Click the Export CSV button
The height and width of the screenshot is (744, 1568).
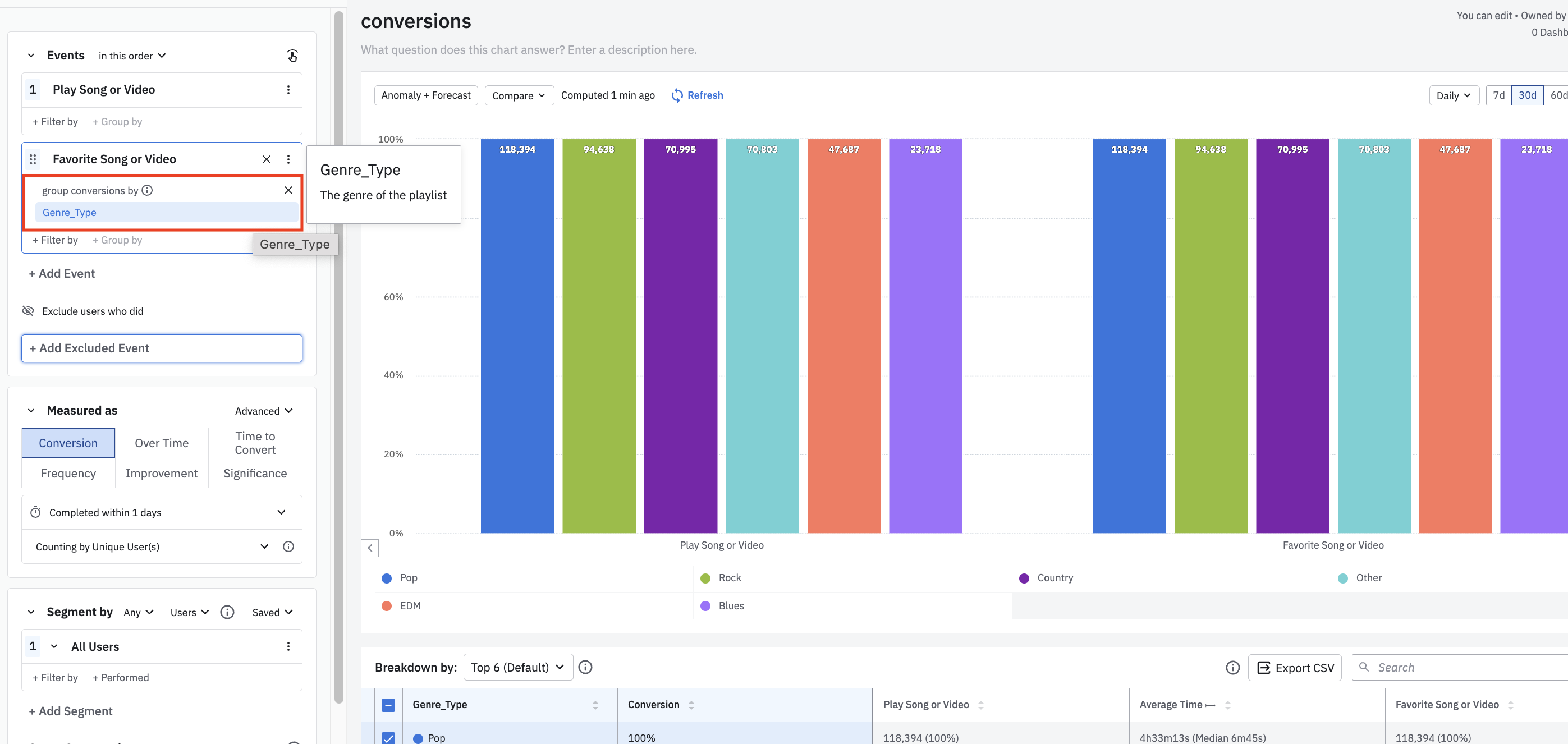(1295, 668)
